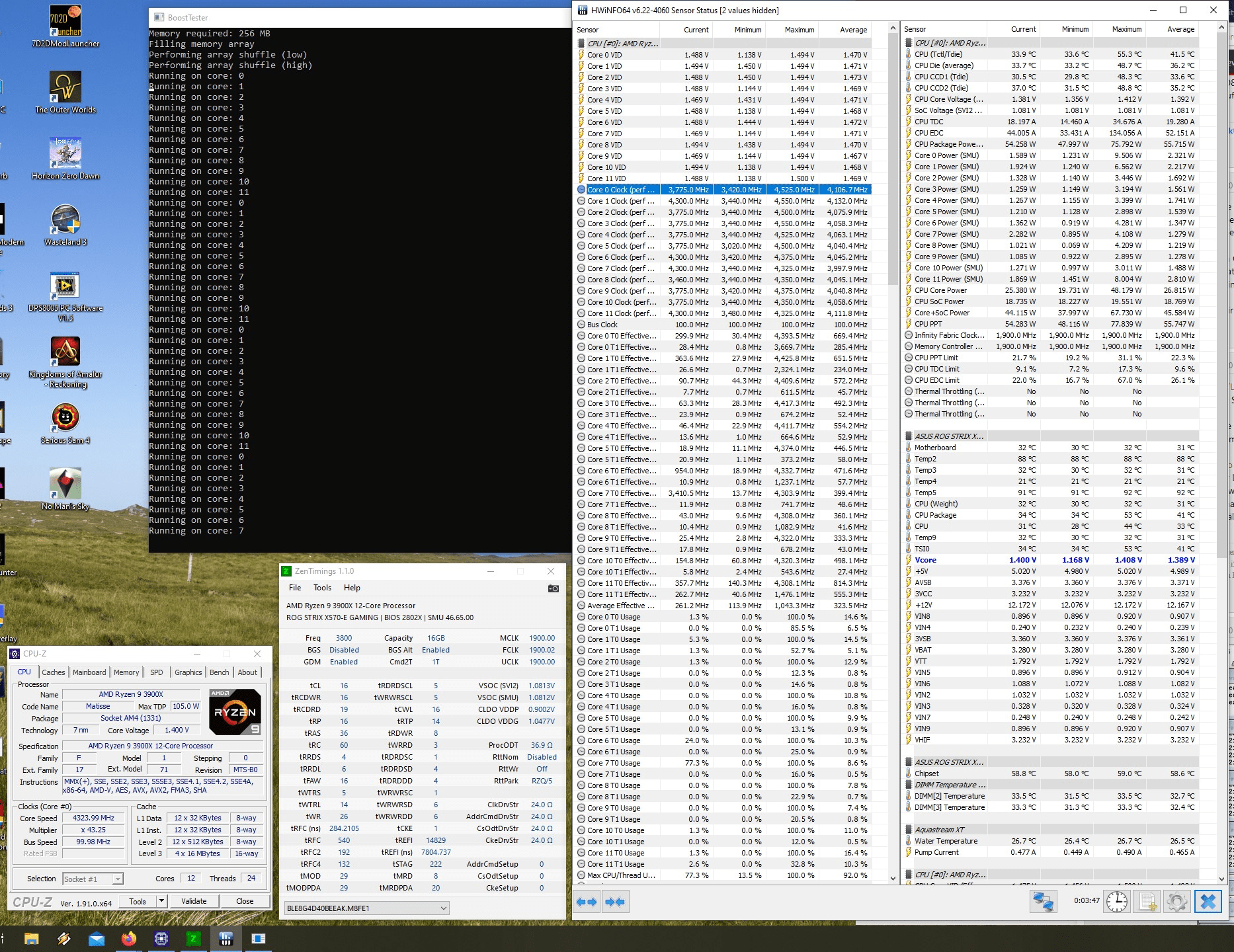Open the ZenTimings File menu
The height and width of the screenshot is (952, 1234).
coord(295,588)
